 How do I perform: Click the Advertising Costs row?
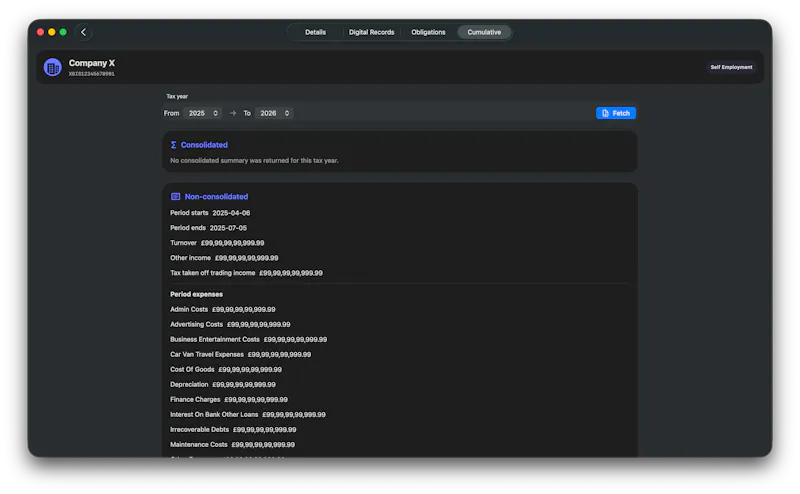[x=230, y=324]
